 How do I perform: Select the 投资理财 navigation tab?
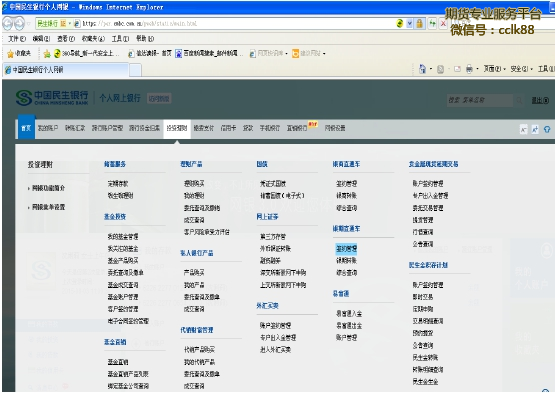coord(177,128)
